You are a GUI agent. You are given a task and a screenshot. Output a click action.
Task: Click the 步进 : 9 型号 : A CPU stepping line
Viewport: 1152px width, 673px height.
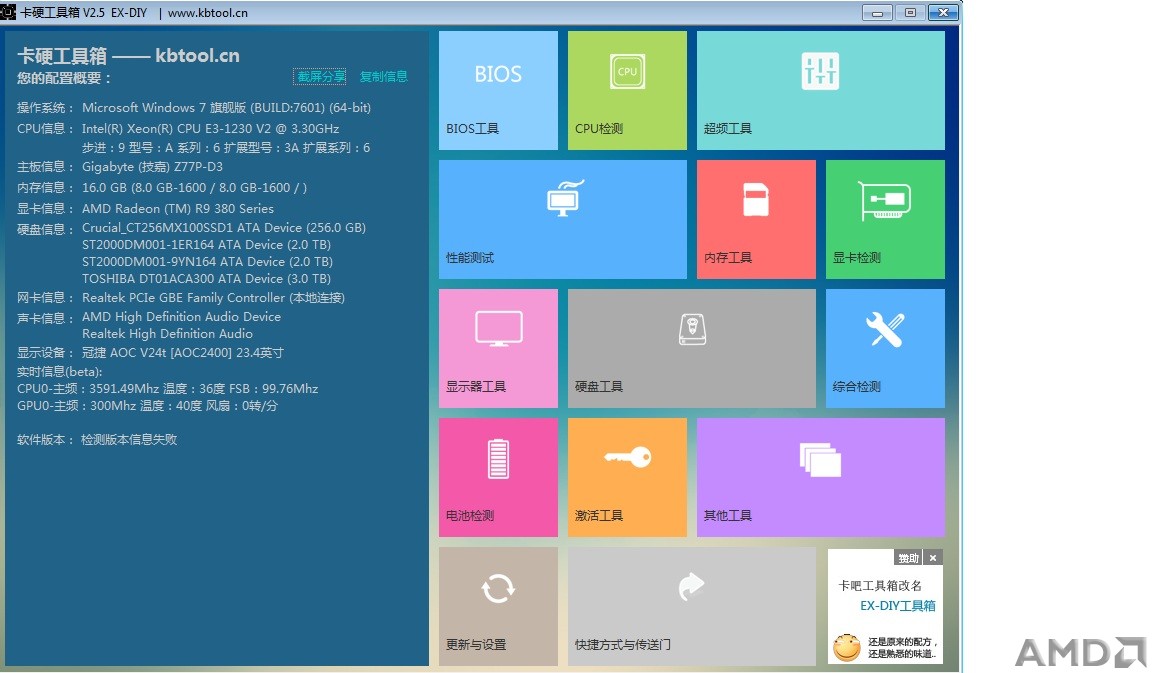pos(226,148)
